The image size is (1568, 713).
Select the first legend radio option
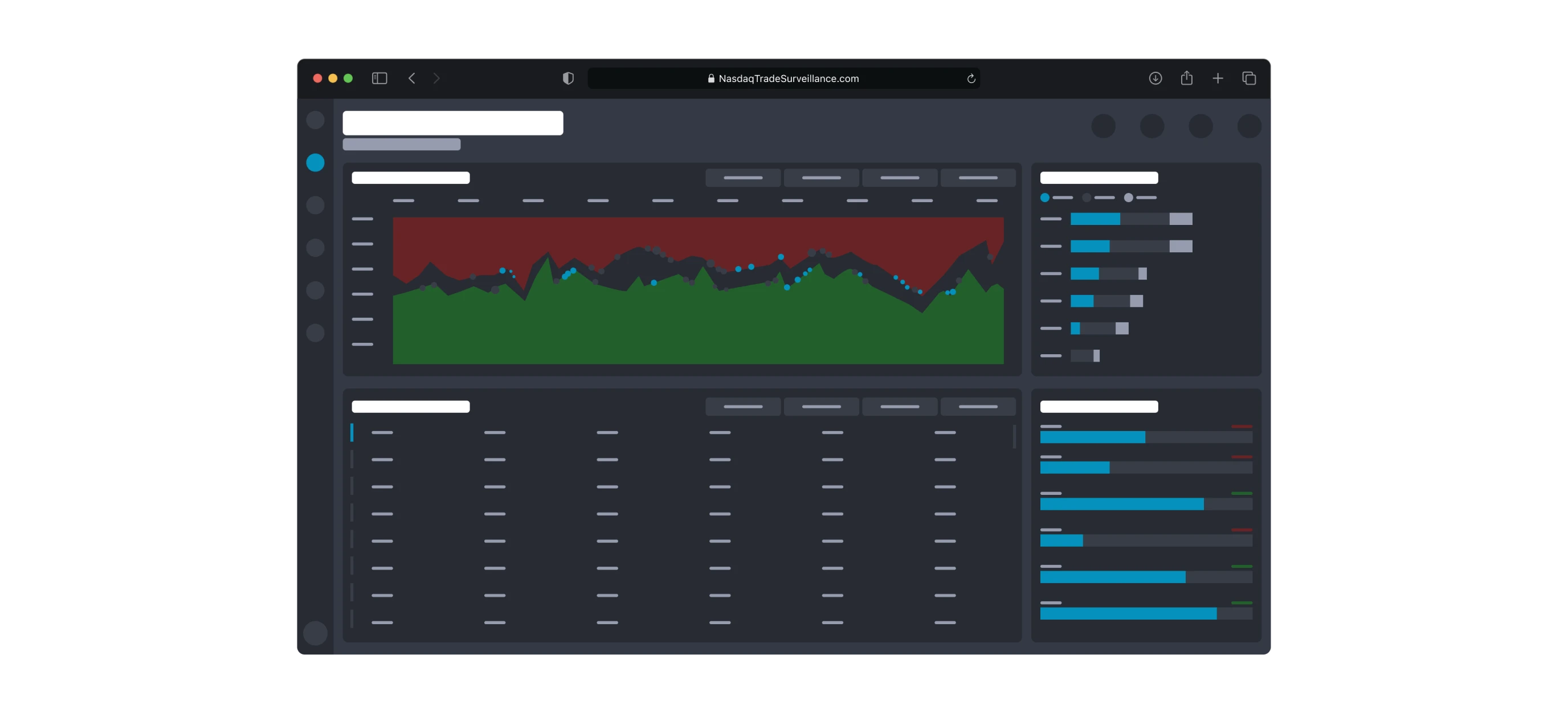point(1045,198)
